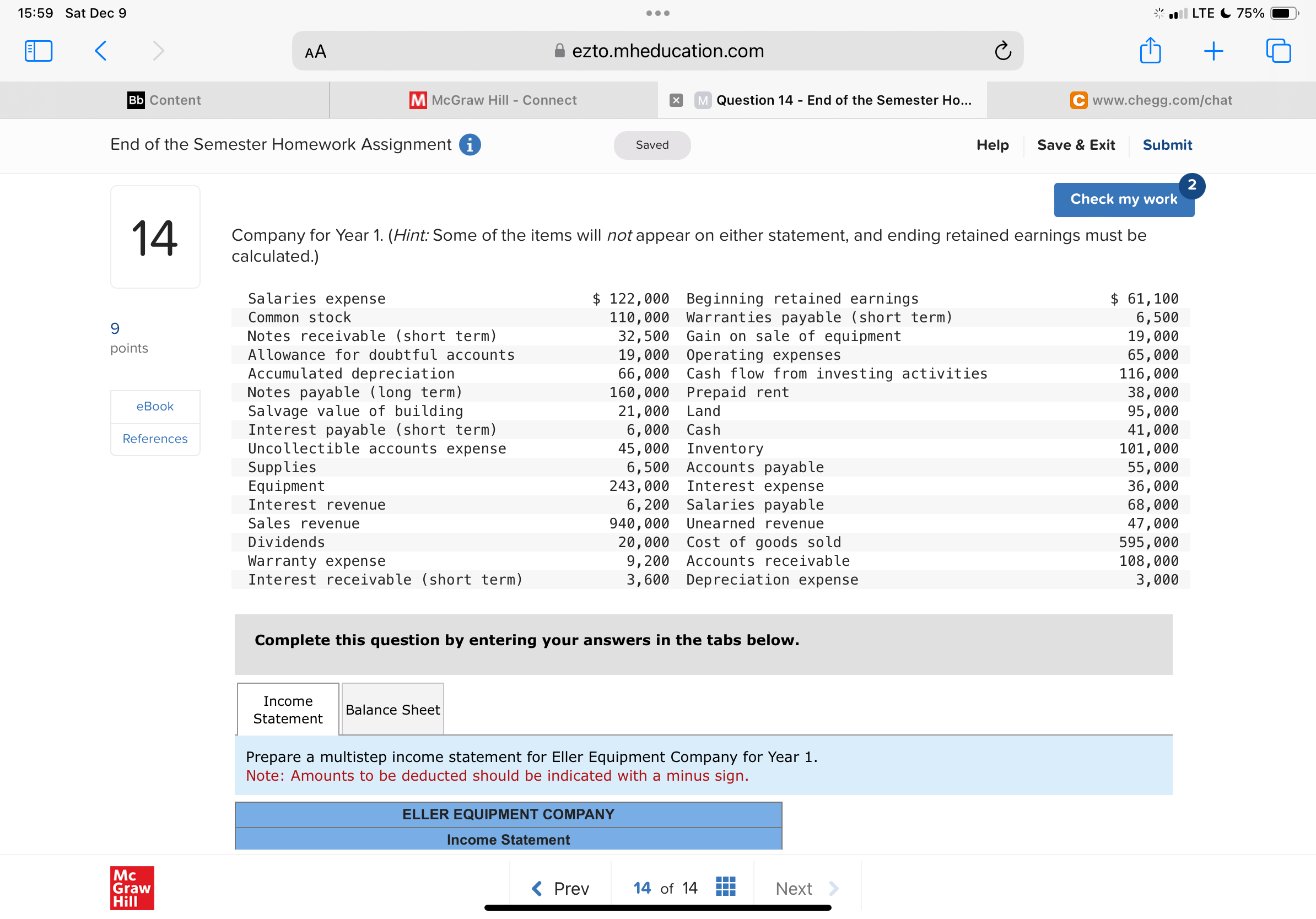This screenshot has height=919, width=1316.
Task: Go back using the browser back arrow
Action: coord(100,51)
